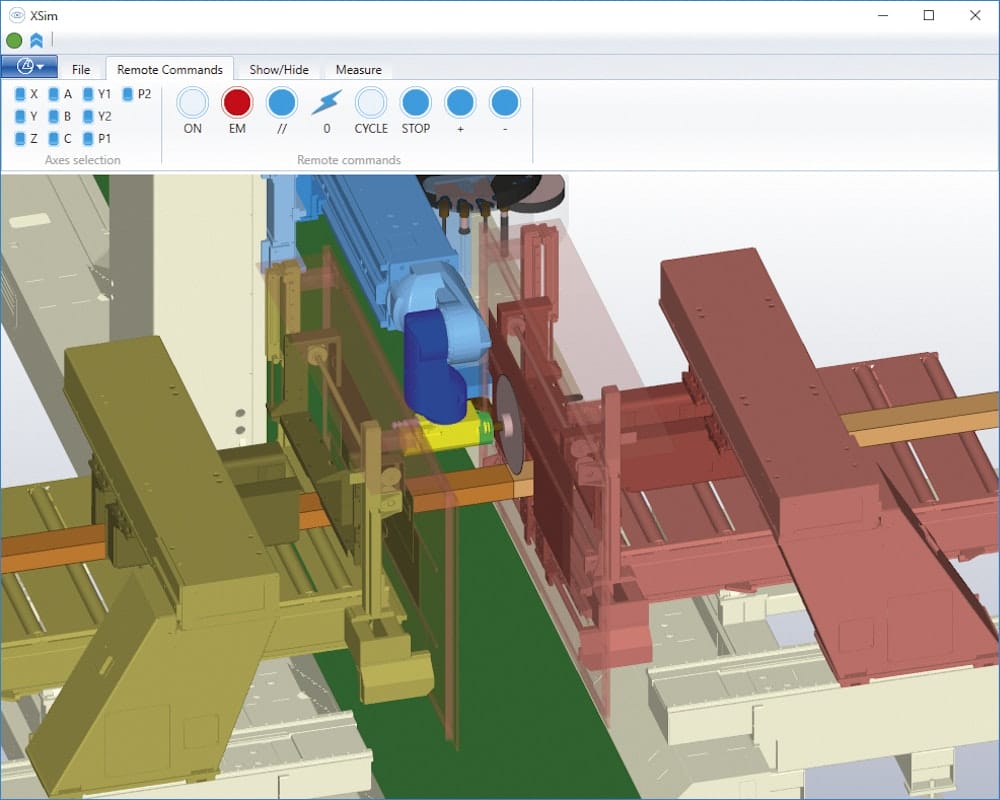The image size is (1000, 800).
Task: Hit the red EM emergency button
Action: [x=237, y=103]
